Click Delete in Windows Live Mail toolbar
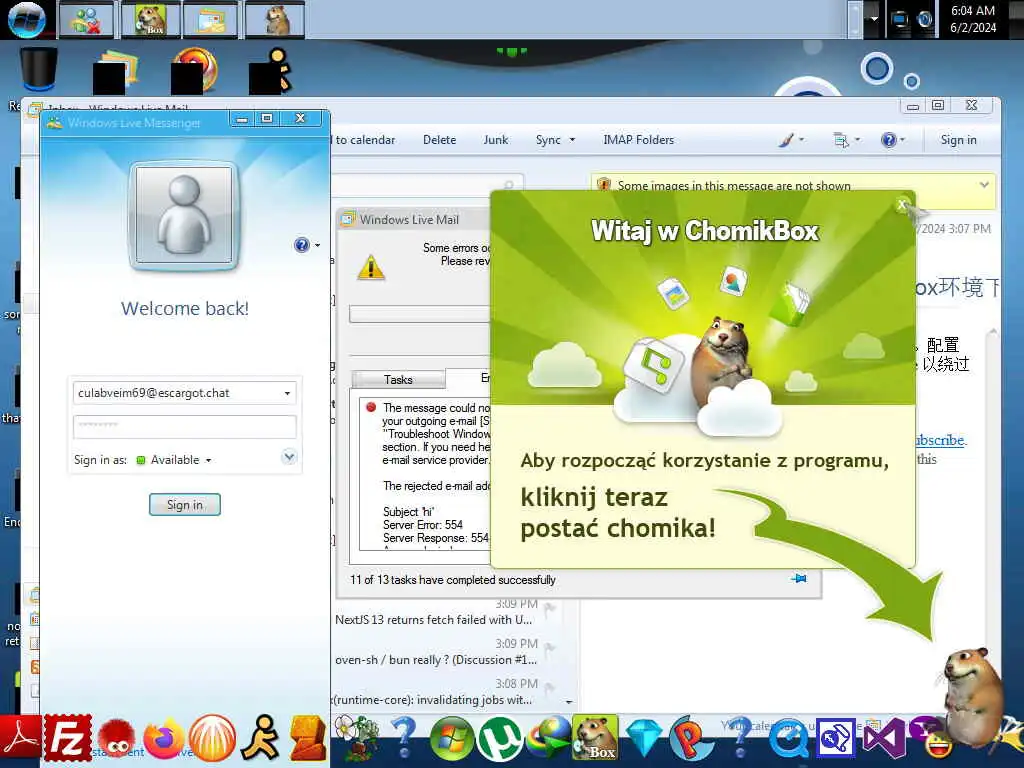 [440, 140]
